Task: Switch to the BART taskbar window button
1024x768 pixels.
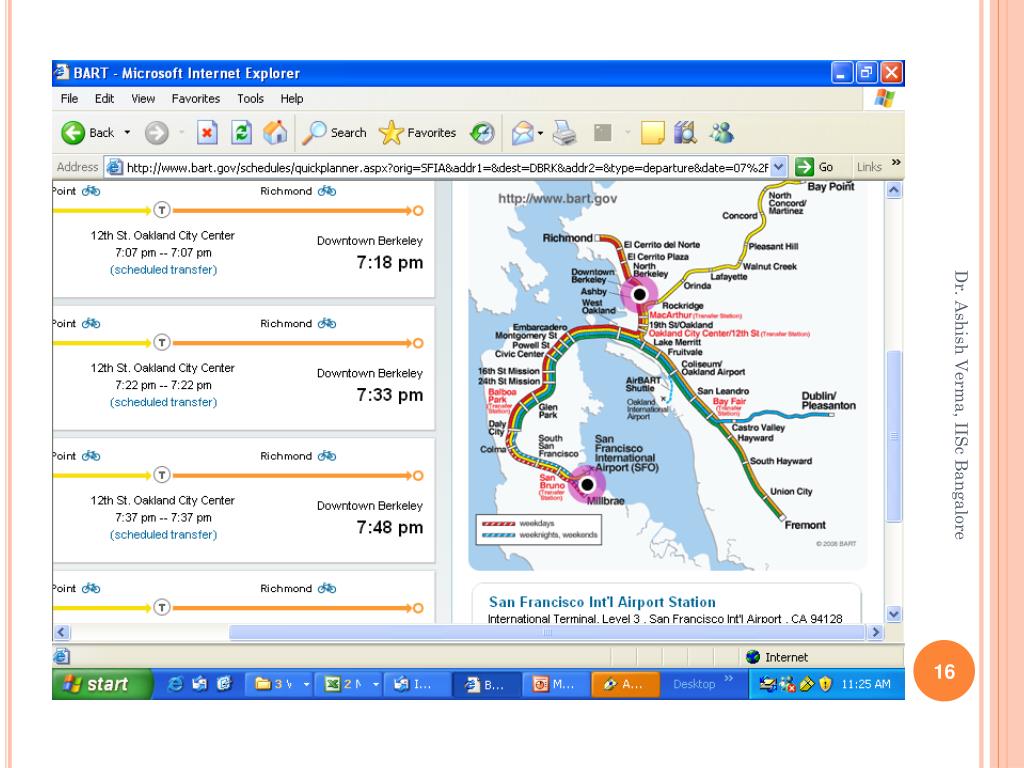Action: (486, 684)
